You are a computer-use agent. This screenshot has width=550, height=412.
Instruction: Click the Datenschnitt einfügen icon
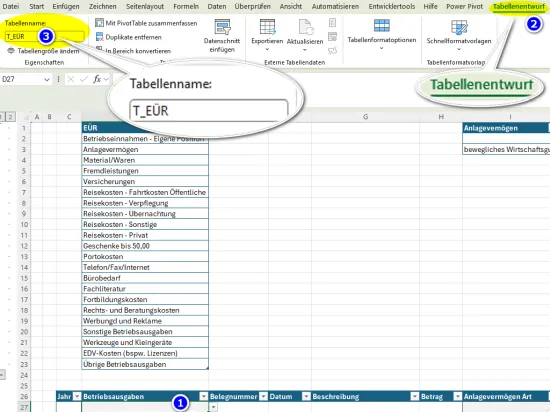pos(222,27)
